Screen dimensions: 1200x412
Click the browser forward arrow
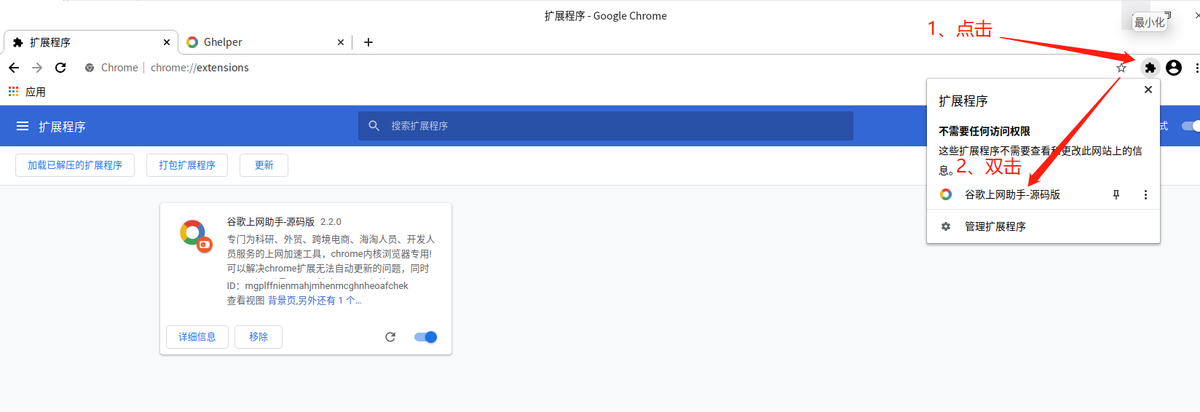pyautogui.click(x=37, y=67)
